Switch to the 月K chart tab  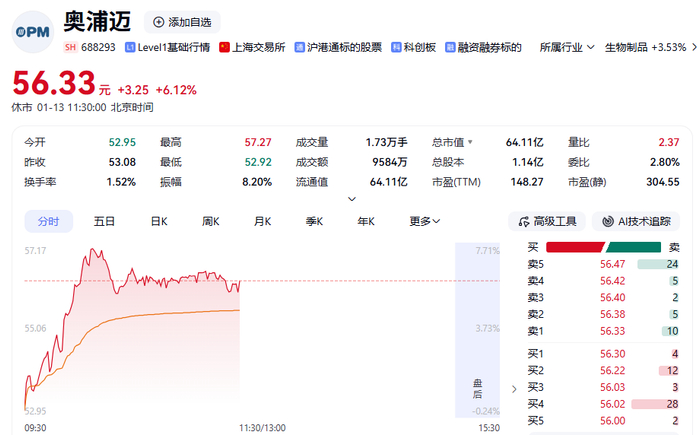pos(262,222)
